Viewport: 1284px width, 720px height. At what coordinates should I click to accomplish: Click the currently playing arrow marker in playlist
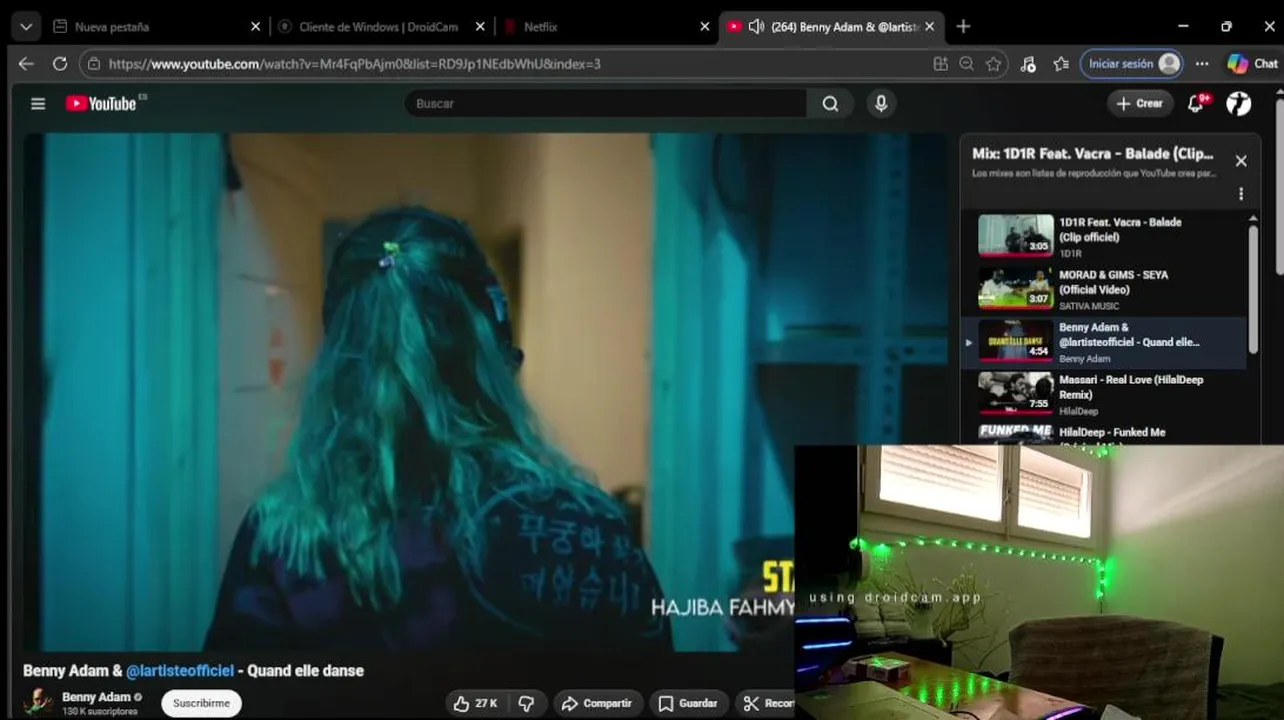coord(968,342)
